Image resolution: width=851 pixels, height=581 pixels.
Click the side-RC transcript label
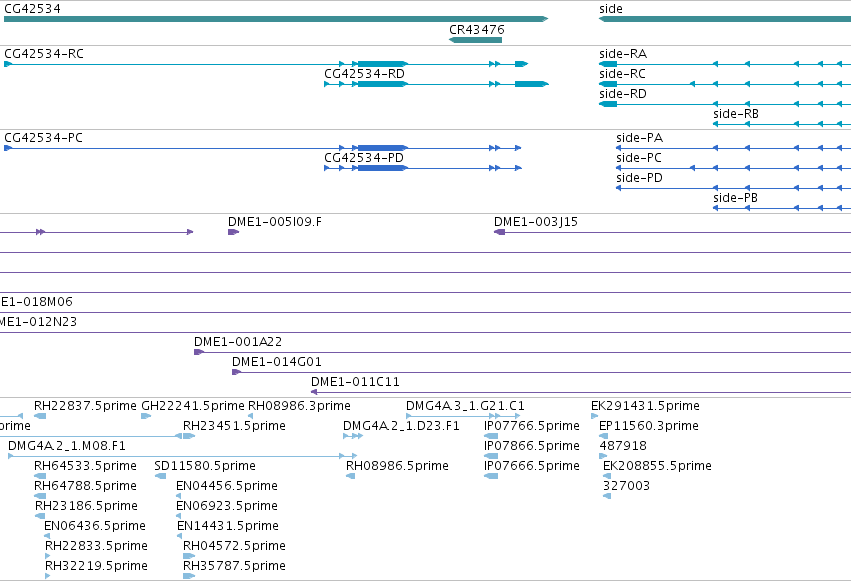click(x=623, y=74)
